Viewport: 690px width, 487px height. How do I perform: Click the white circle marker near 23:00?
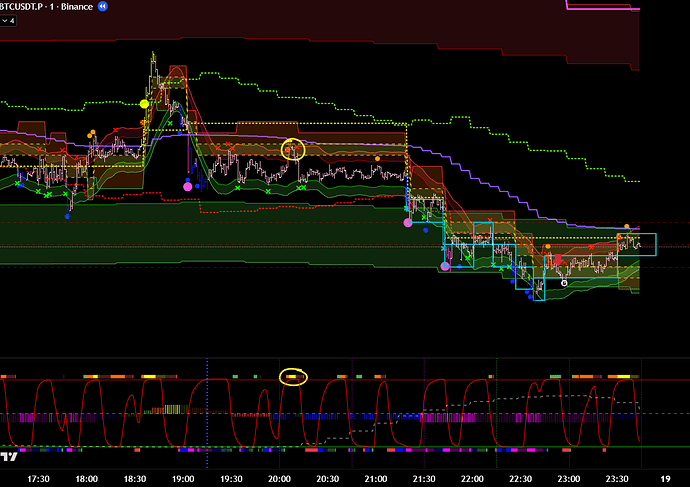565,283
